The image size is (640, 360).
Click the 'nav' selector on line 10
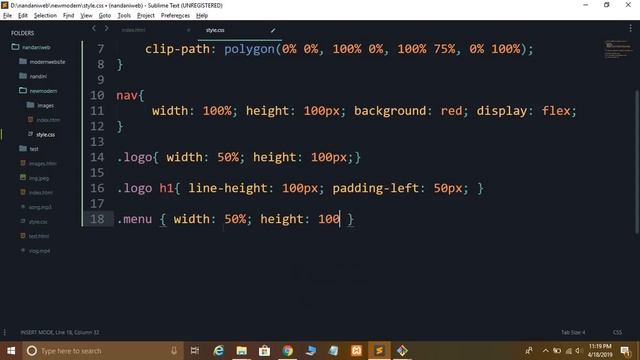127,96
